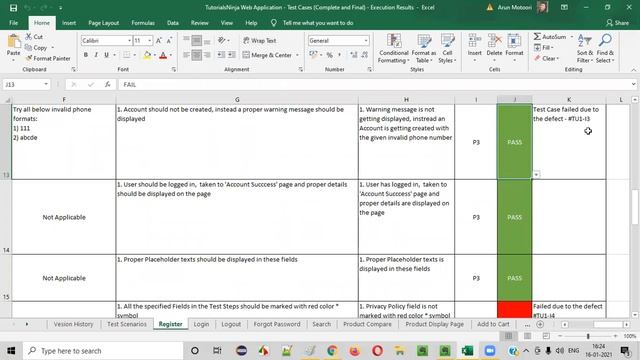
Task: Add a new sheet with plus icon
Action: pyautogui.click(x=540, y=324)
